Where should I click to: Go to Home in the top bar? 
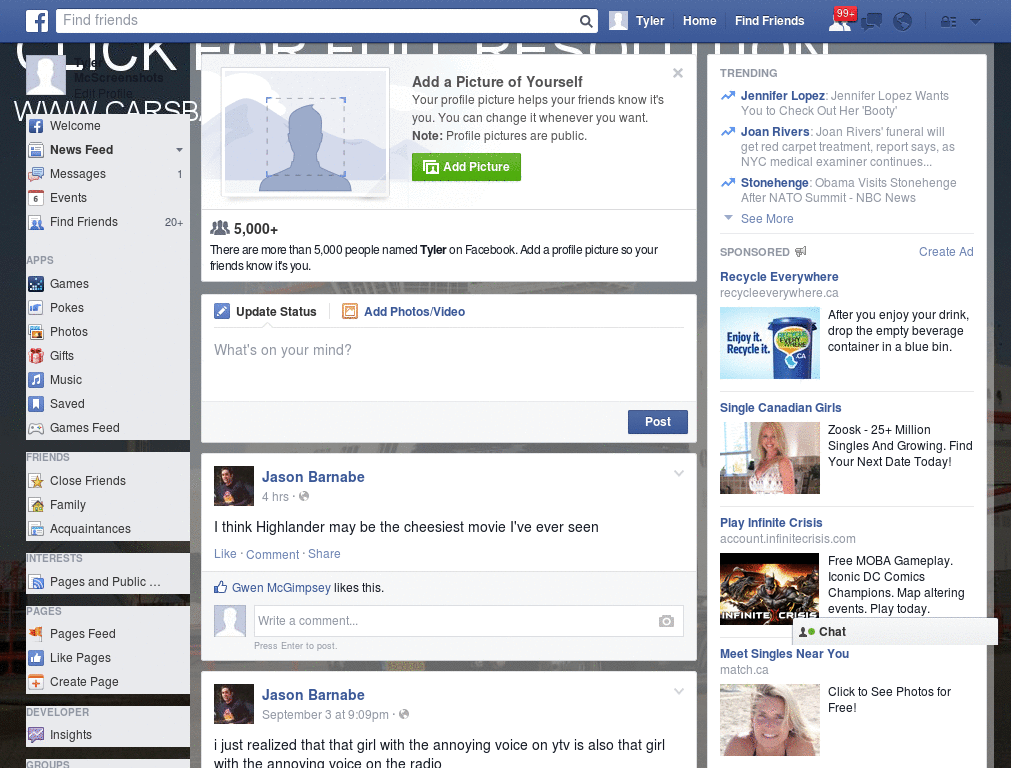[699, 21]
